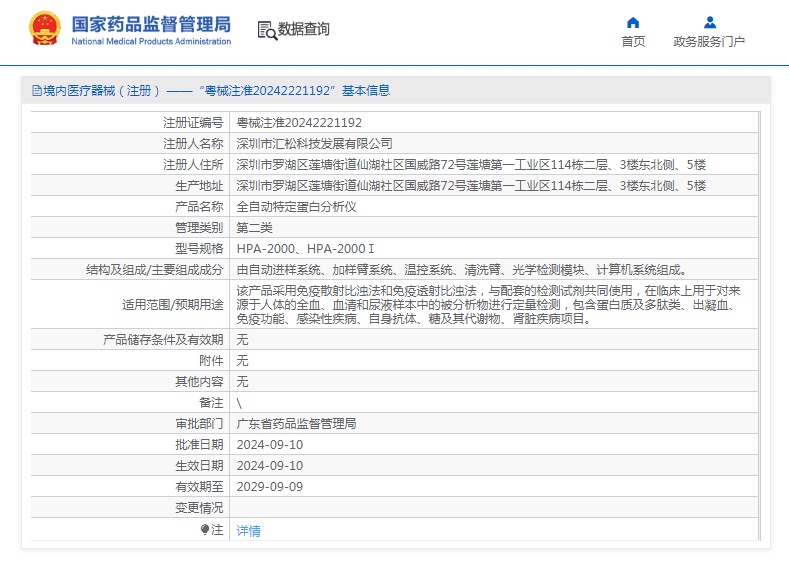The height and width of the screenshot is (564, 789).
Task: Click the national emblem logo
Action: click(x=45, y=29)
